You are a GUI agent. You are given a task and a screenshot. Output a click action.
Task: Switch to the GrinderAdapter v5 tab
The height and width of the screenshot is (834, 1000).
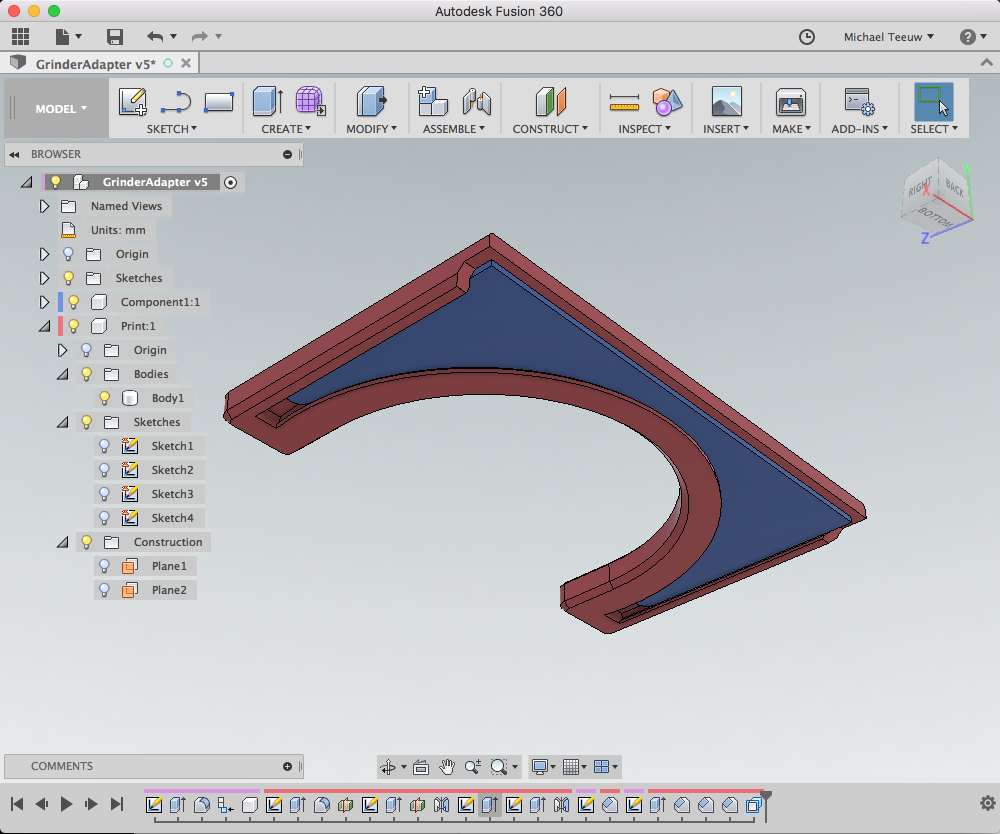tap(95, 64)
